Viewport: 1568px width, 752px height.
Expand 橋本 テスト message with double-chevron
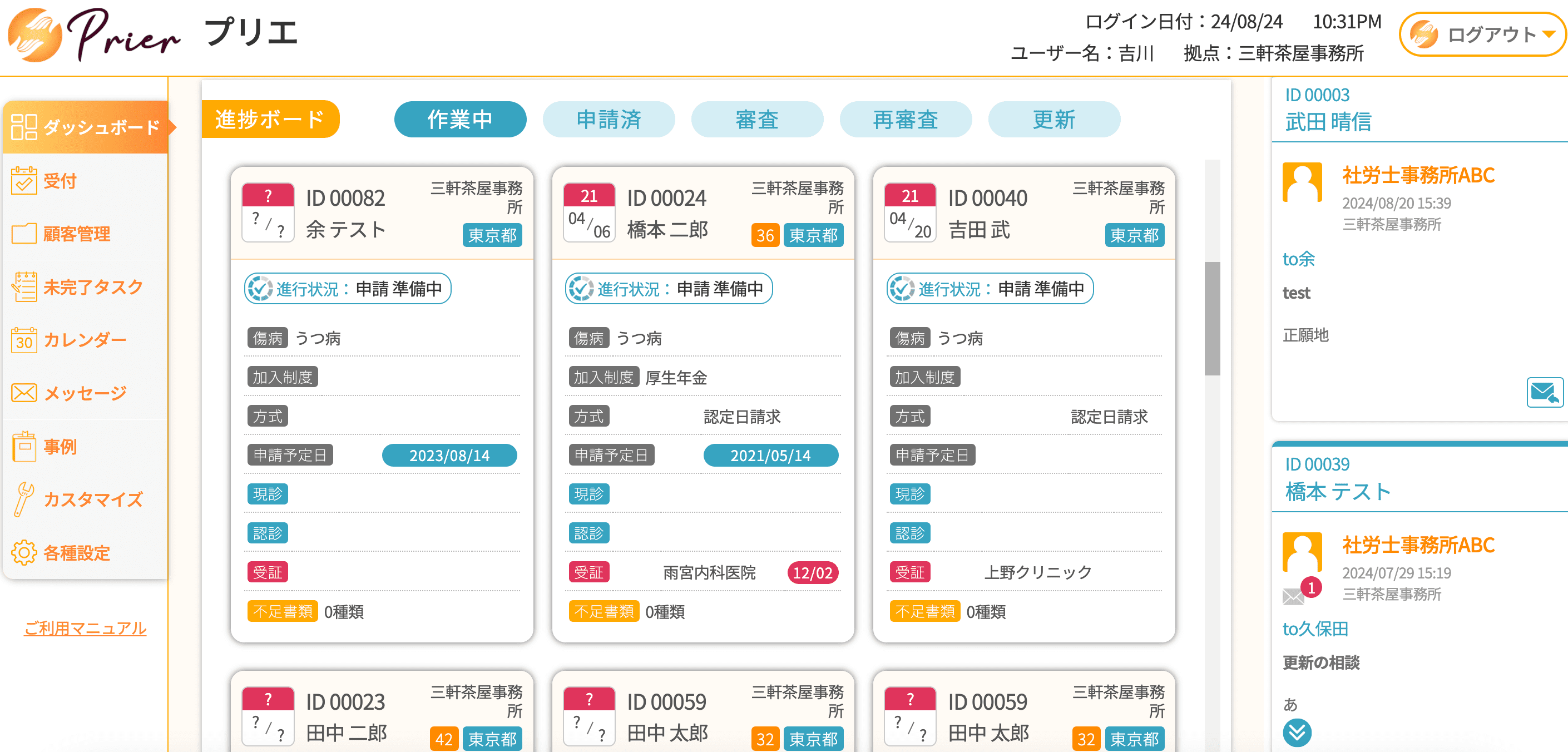click(x=1297, y=733)
